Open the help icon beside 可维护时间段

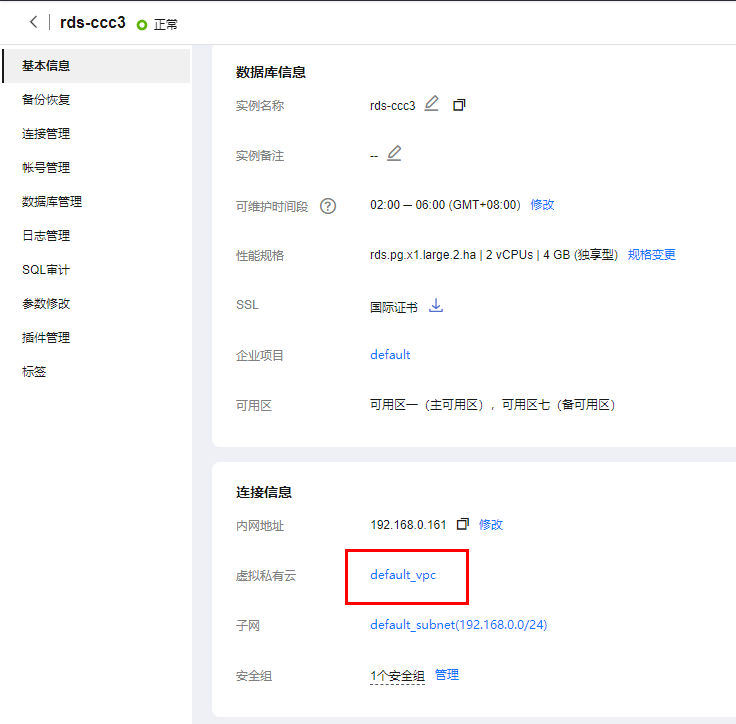pyautogui.click(x=328, y=206)
